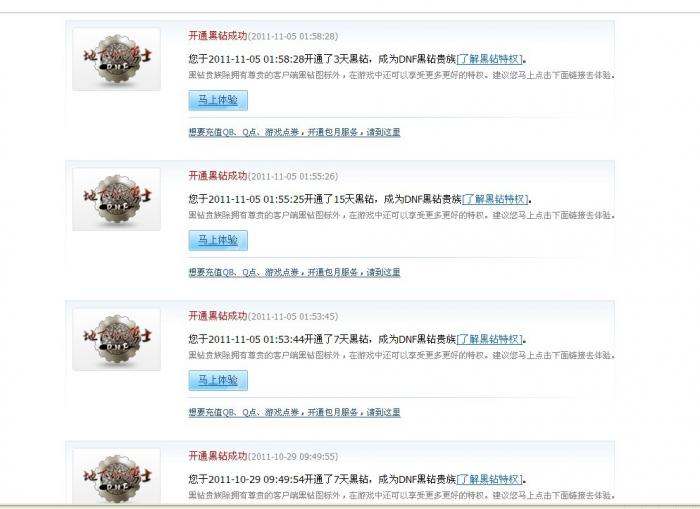Viewport: 700px width, 509px height.
Task: Click DNF logo in 2011-10-29 notification
Action: [117, 476]
